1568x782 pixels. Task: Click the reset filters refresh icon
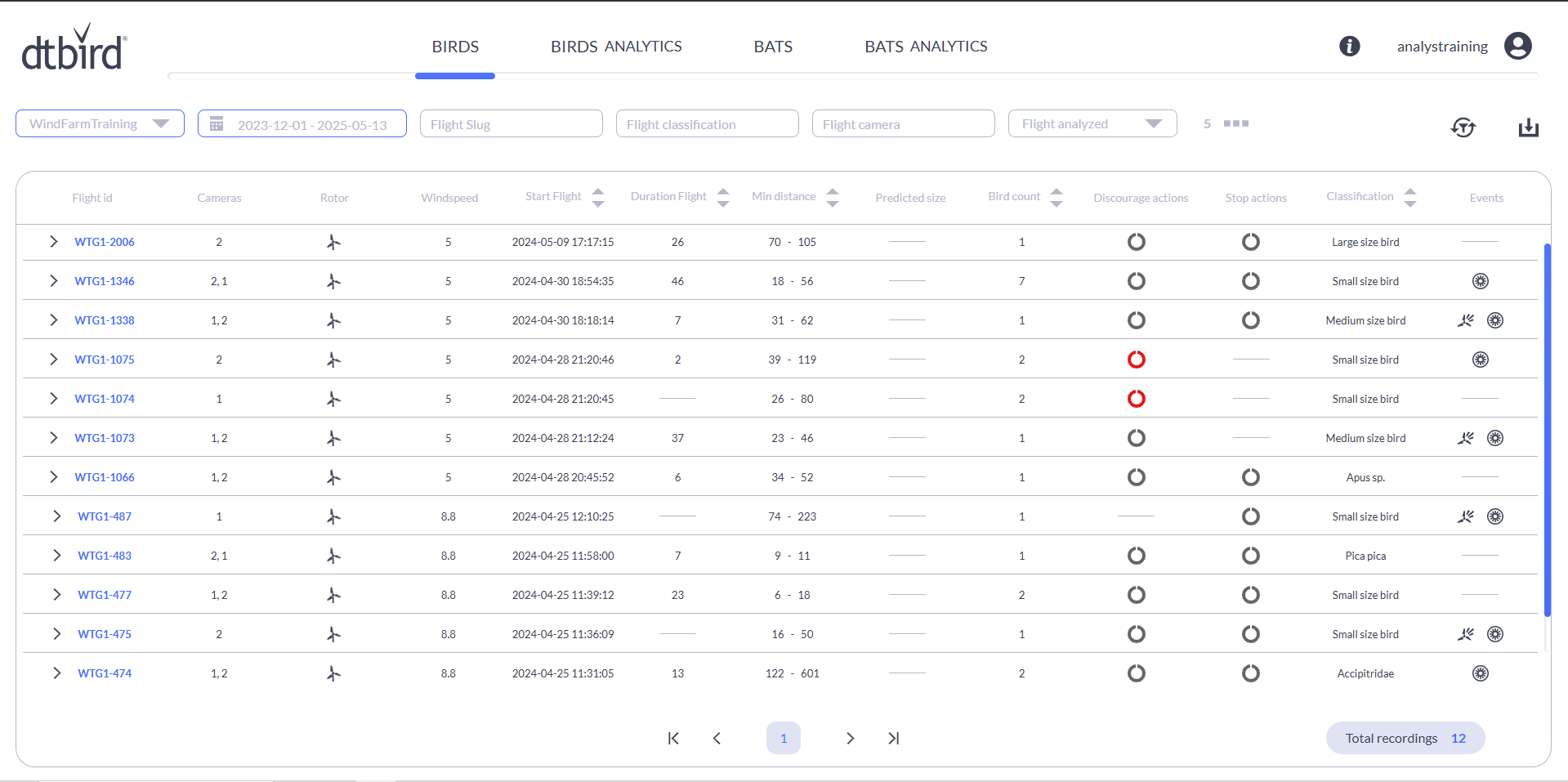tap(1463, 127)
